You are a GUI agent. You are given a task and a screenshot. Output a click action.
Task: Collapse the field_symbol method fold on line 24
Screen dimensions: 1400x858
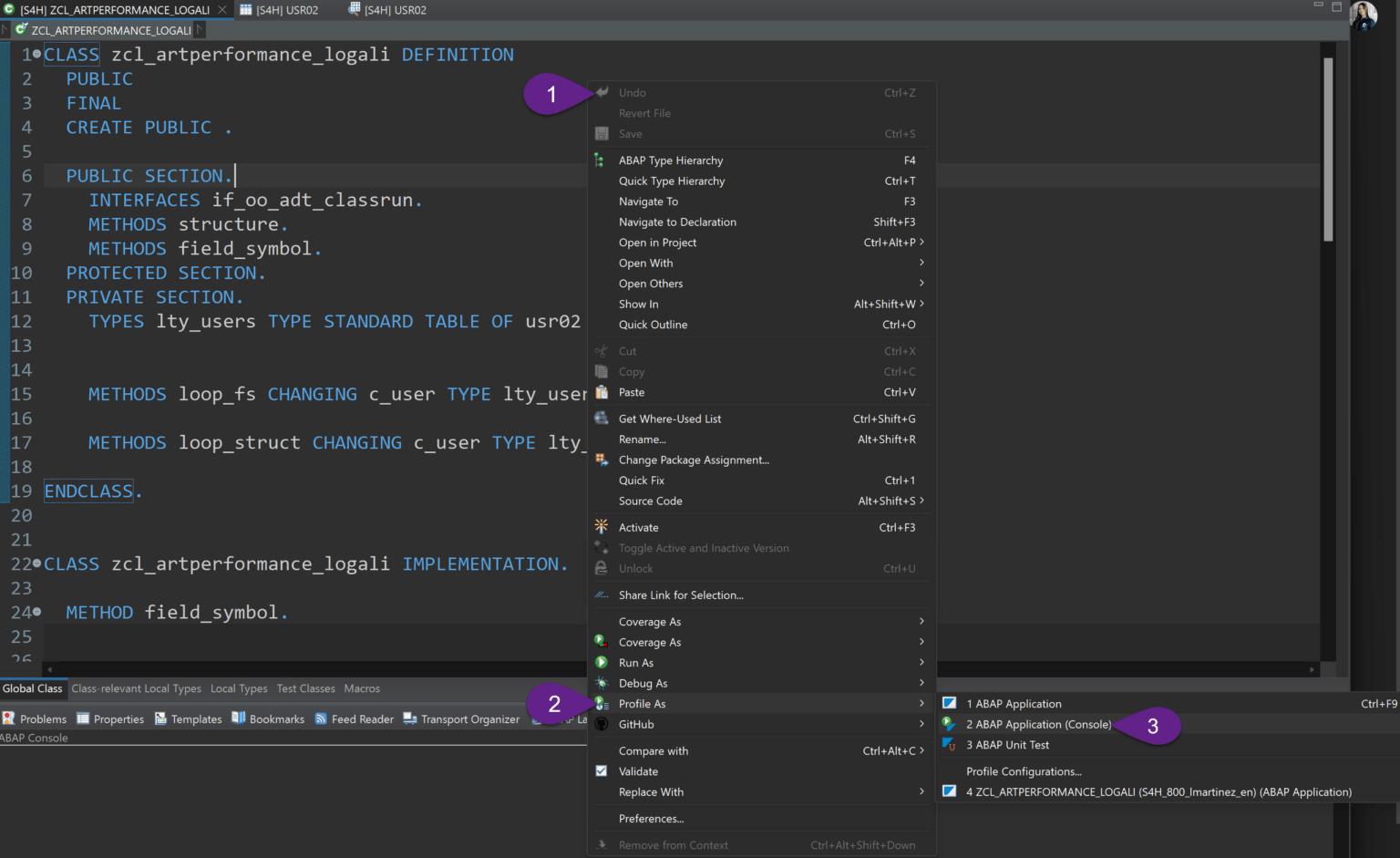tap(36, 612)
